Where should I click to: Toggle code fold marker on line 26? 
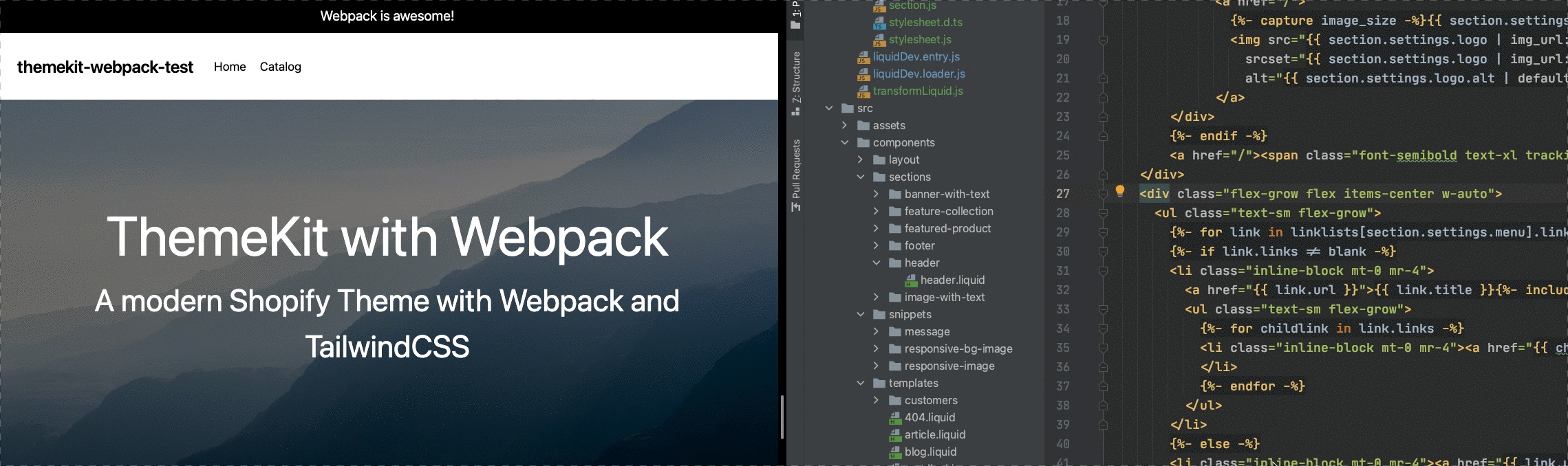(1103, 175)
